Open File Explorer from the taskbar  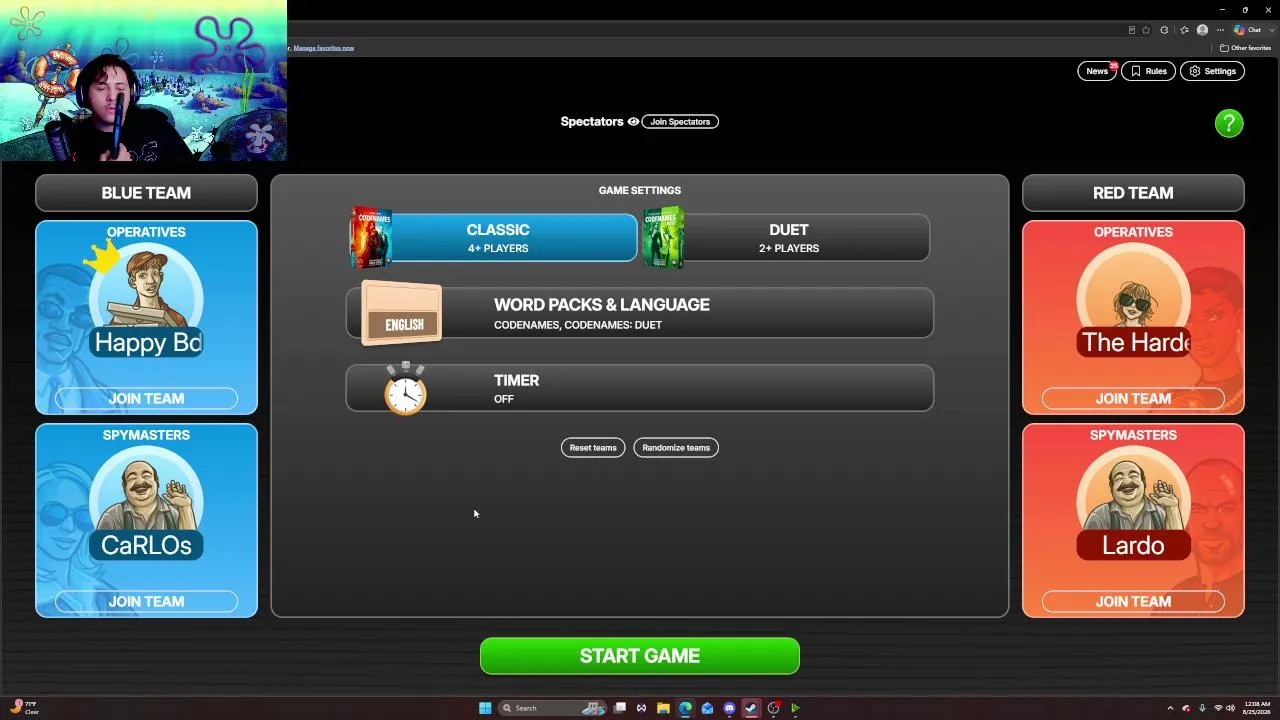pyautogui.click(x=663, y=708)
